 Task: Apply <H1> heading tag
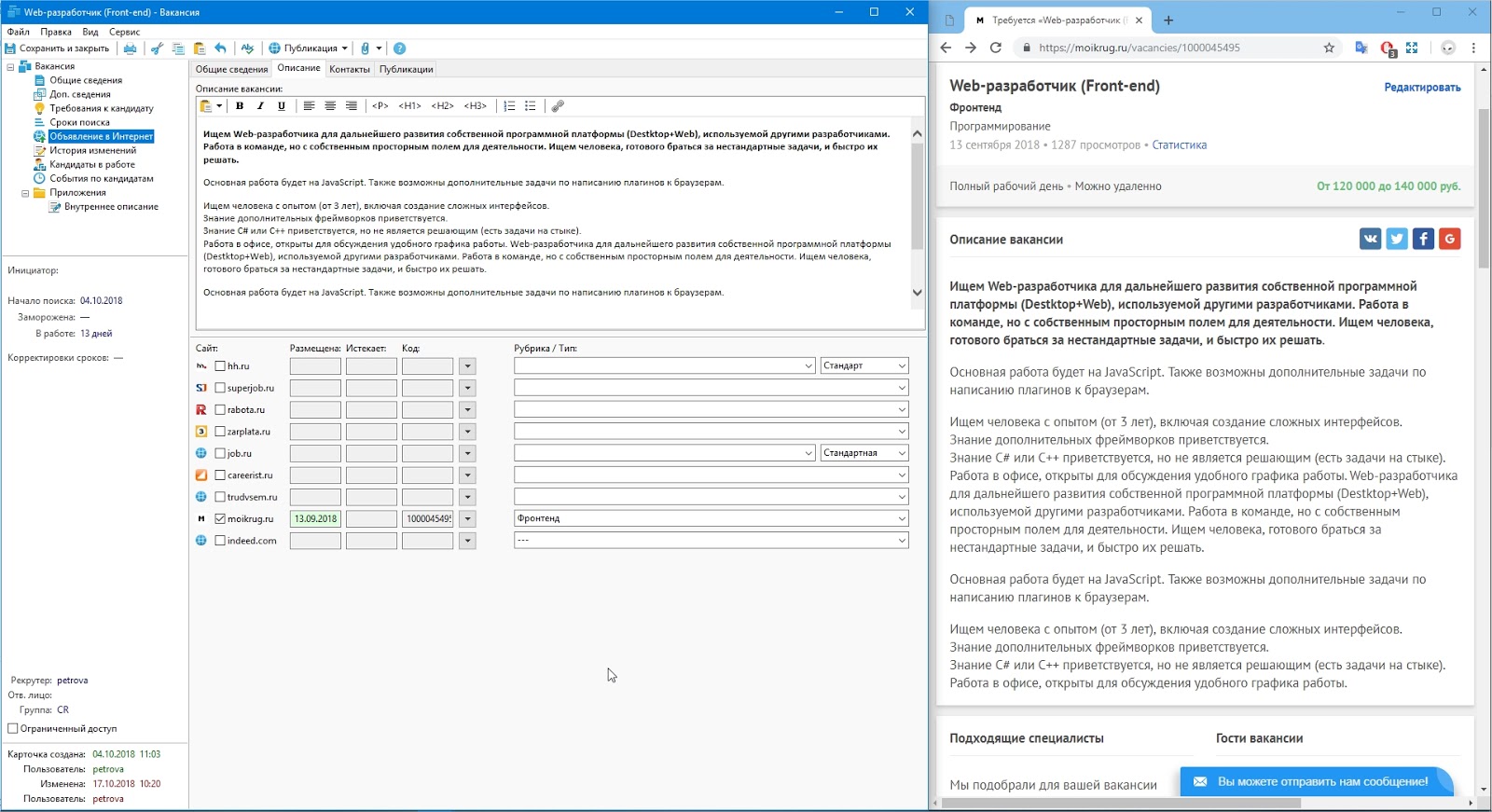click(x=410, y=106)
